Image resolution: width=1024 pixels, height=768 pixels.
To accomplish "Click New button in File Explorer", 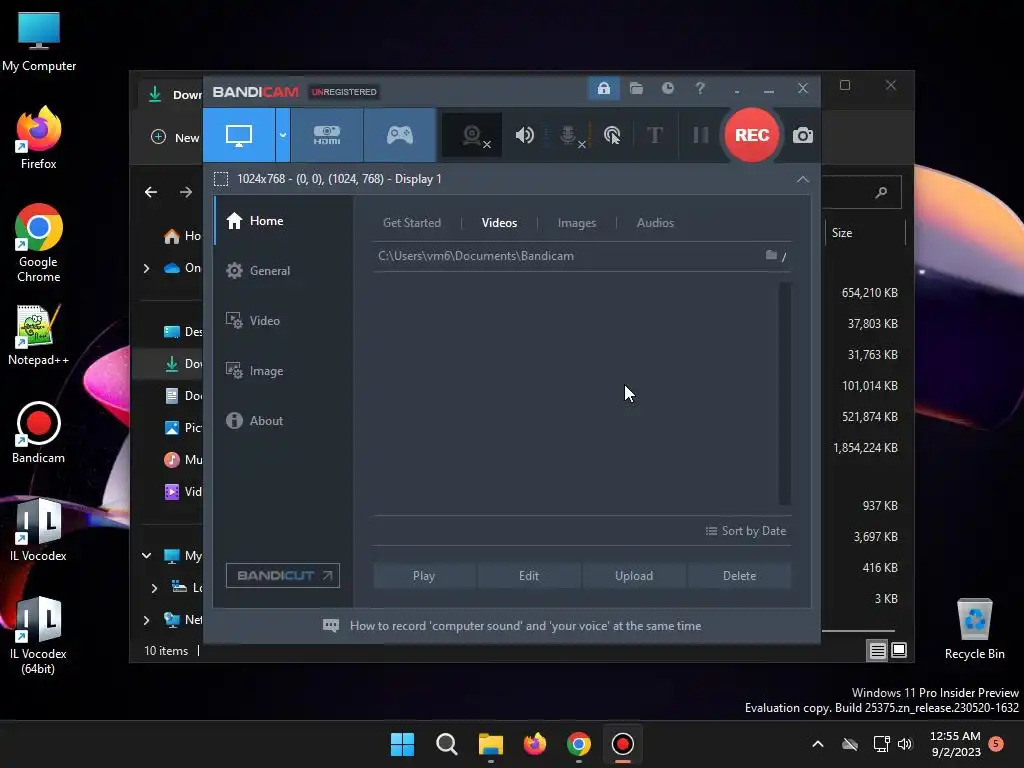I will (175, 137).
